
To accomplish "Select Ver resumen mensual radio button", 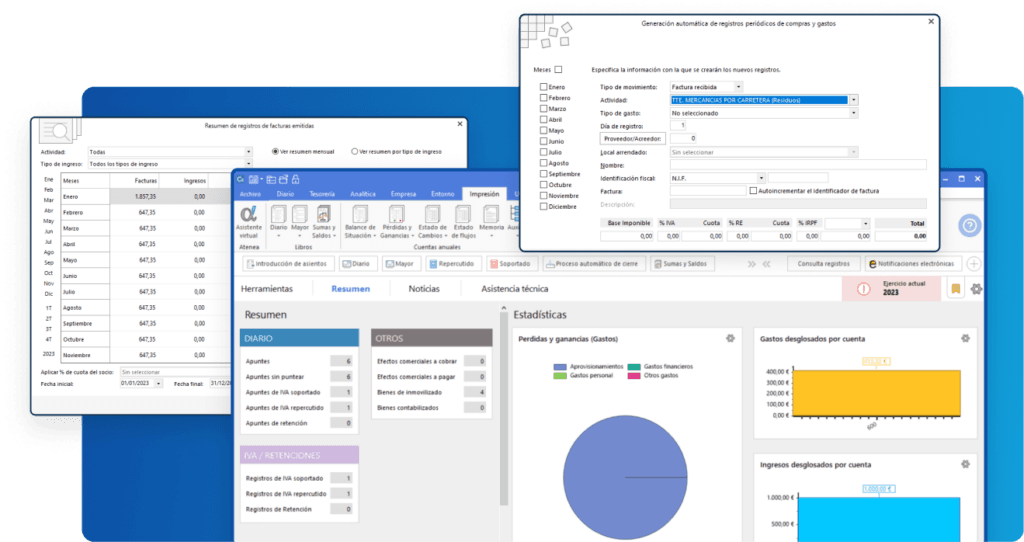I will [x=275, y=151].
